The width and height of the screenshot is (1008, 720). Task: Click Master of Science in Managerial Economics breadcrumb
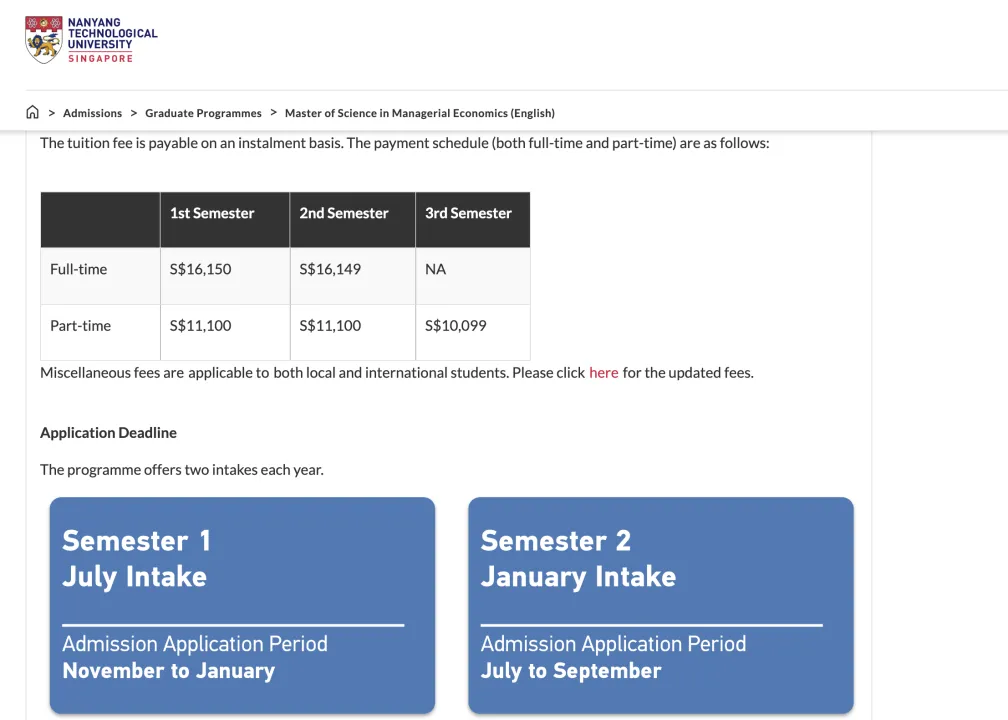coord(419,113)
